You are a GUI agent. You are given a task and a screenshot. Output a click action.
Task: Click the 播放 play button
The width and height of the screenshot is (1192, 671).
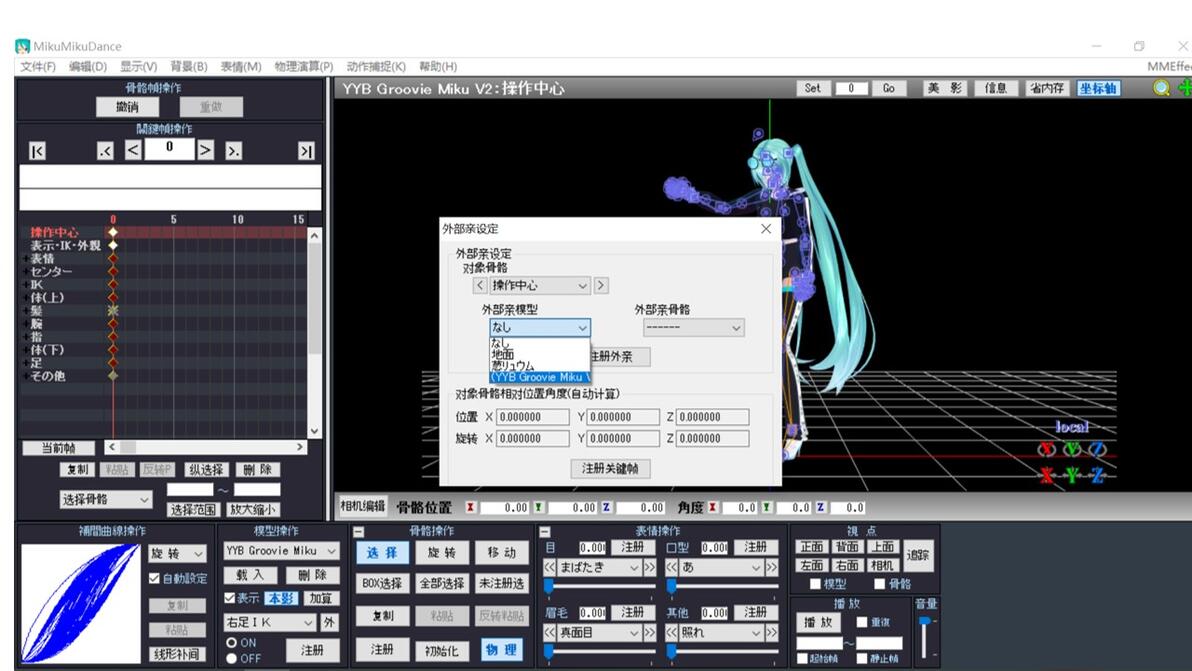pos(819,622)
